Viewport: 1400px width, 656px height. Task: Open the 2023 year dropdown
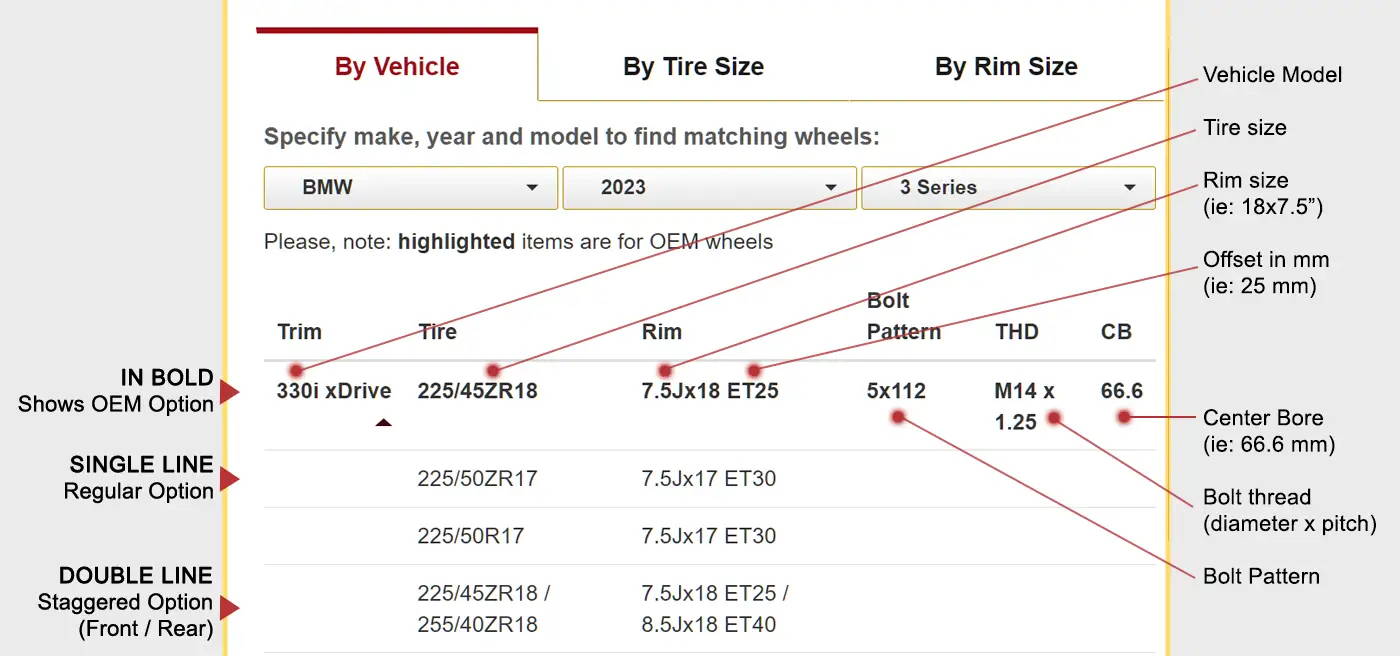(709, 187)
